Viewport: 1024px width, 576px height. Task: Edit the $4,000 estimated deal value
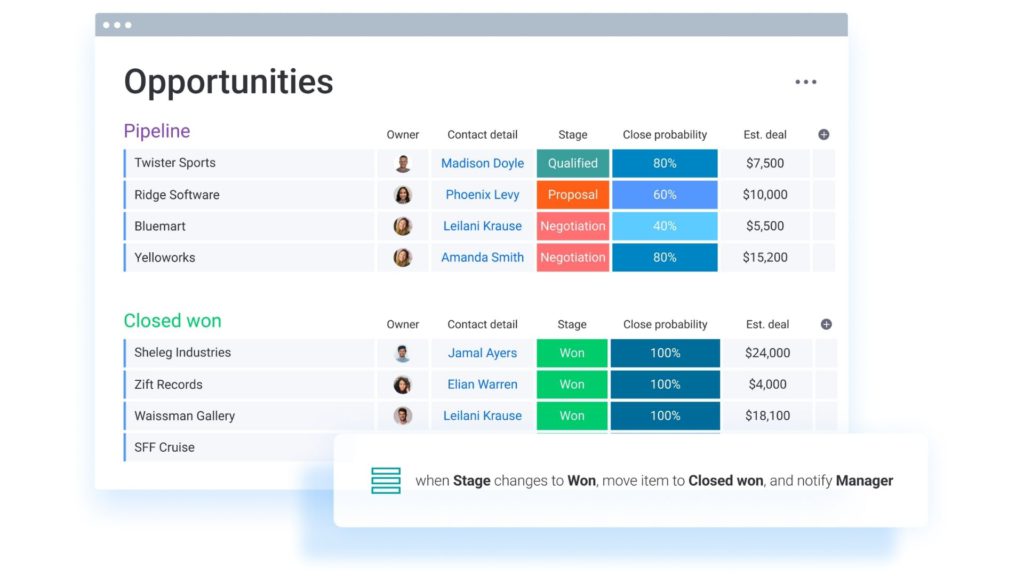click(767, 385)
